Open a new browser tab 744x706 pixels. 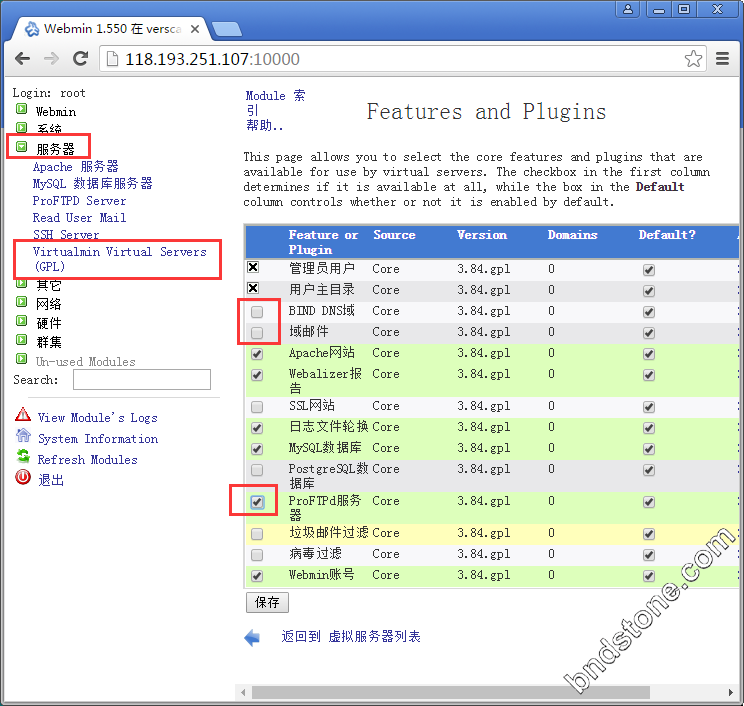227,29
